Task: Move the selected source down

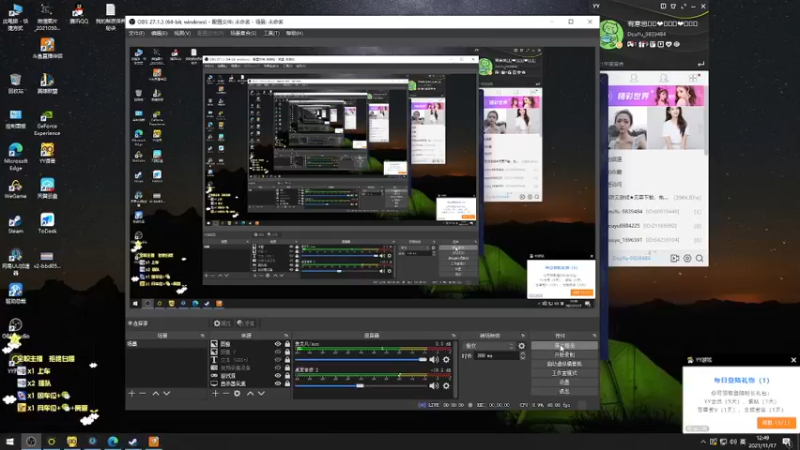Action: click(261, 393)
